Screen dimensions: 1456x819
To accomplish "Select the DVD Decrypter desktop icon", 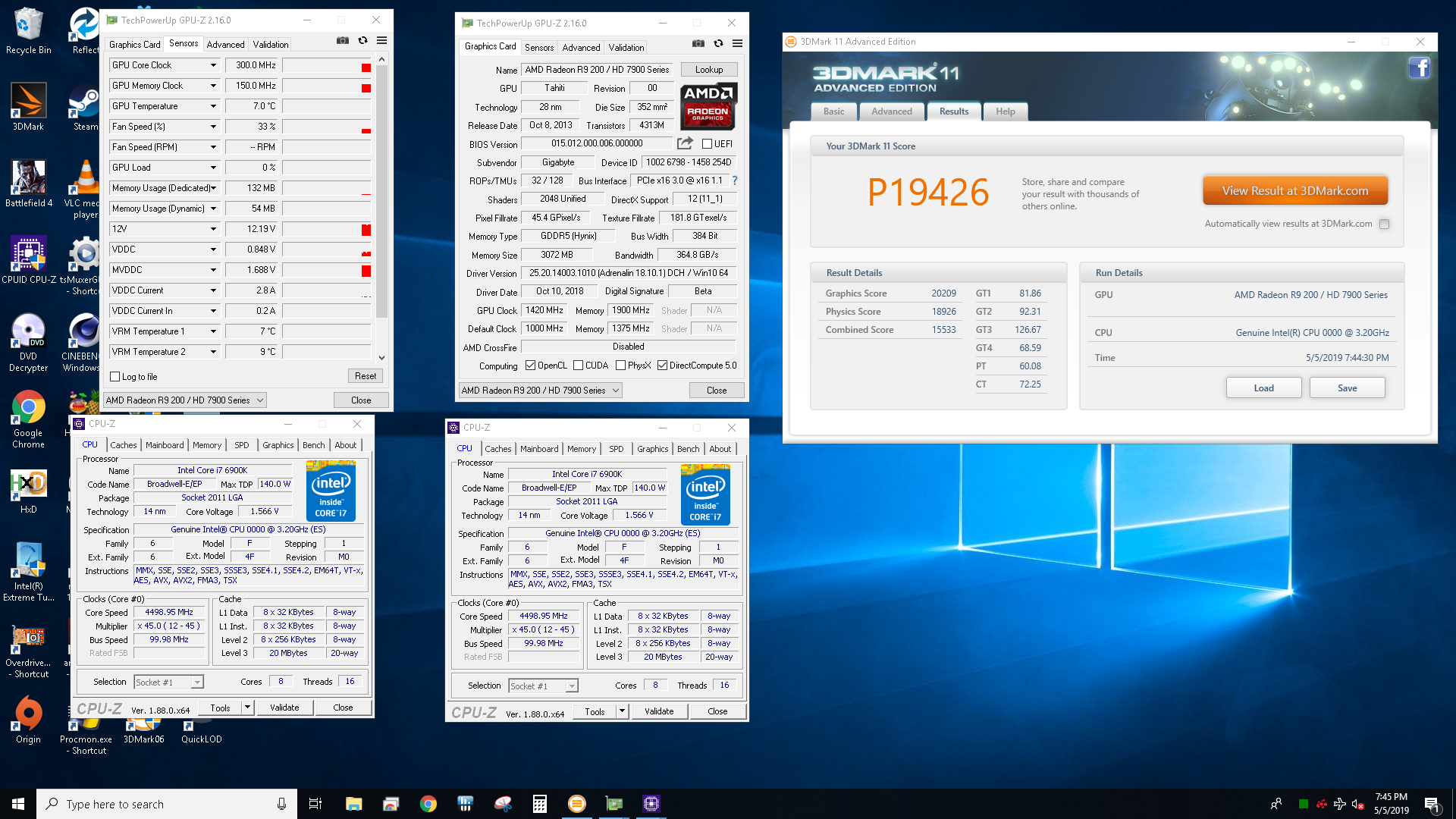I will (28, 342).
